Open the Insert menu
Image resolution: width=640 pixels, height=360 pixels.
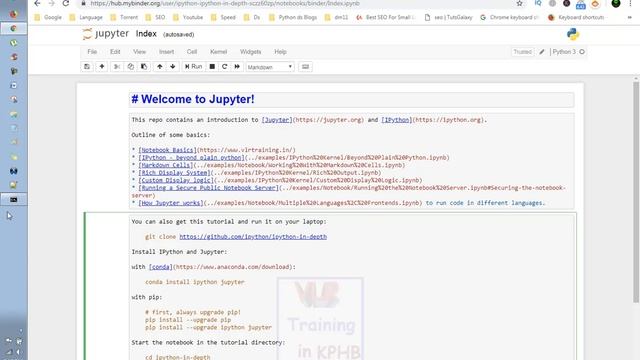pos(167,52)
